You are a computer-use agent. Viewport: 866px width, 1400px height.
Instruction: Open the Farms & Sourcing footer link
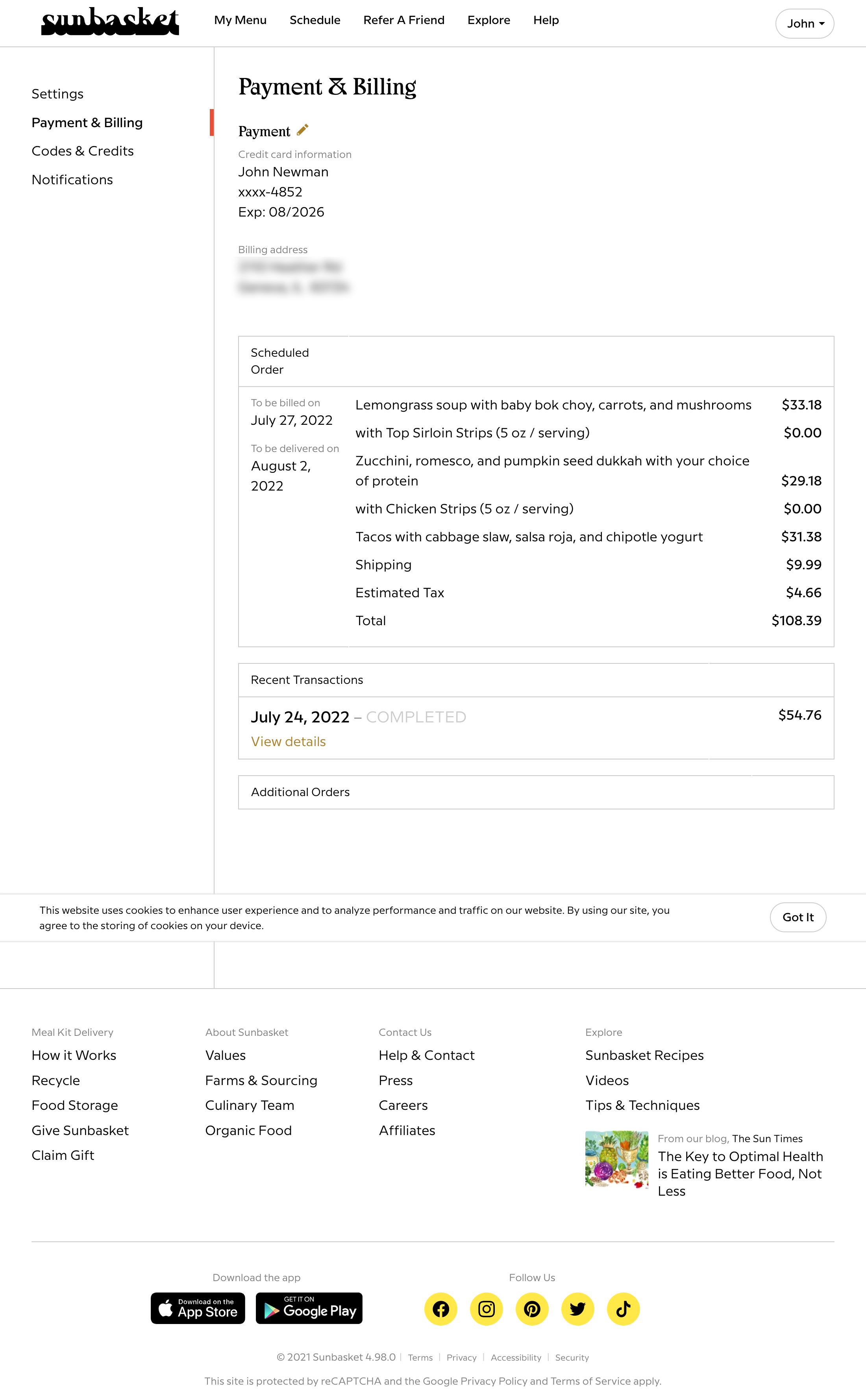pyautogui.click(x=261, y=1080)
